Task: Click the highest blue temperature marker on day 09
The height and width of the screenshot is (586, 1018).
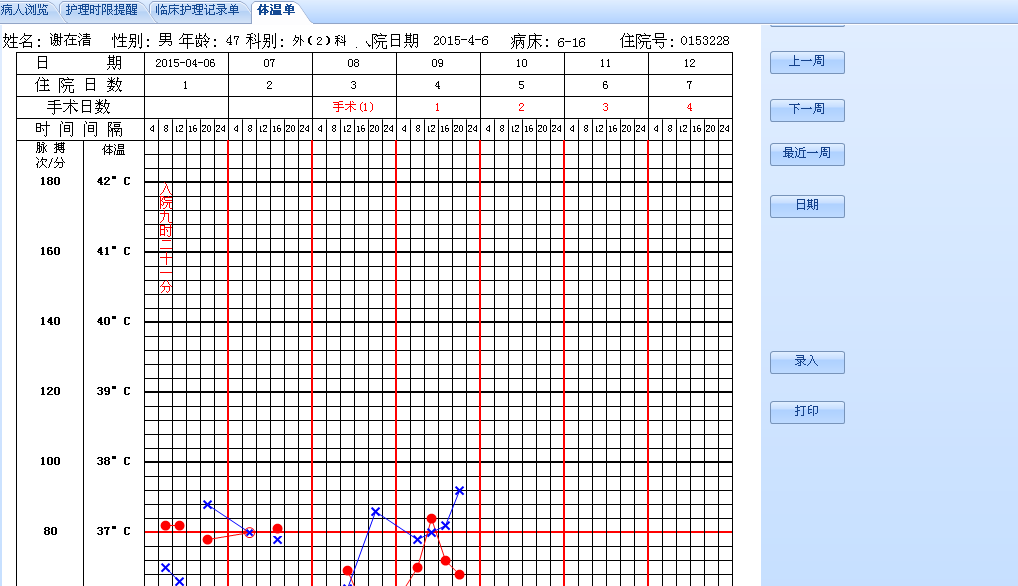Action: (x=459, y=491)
